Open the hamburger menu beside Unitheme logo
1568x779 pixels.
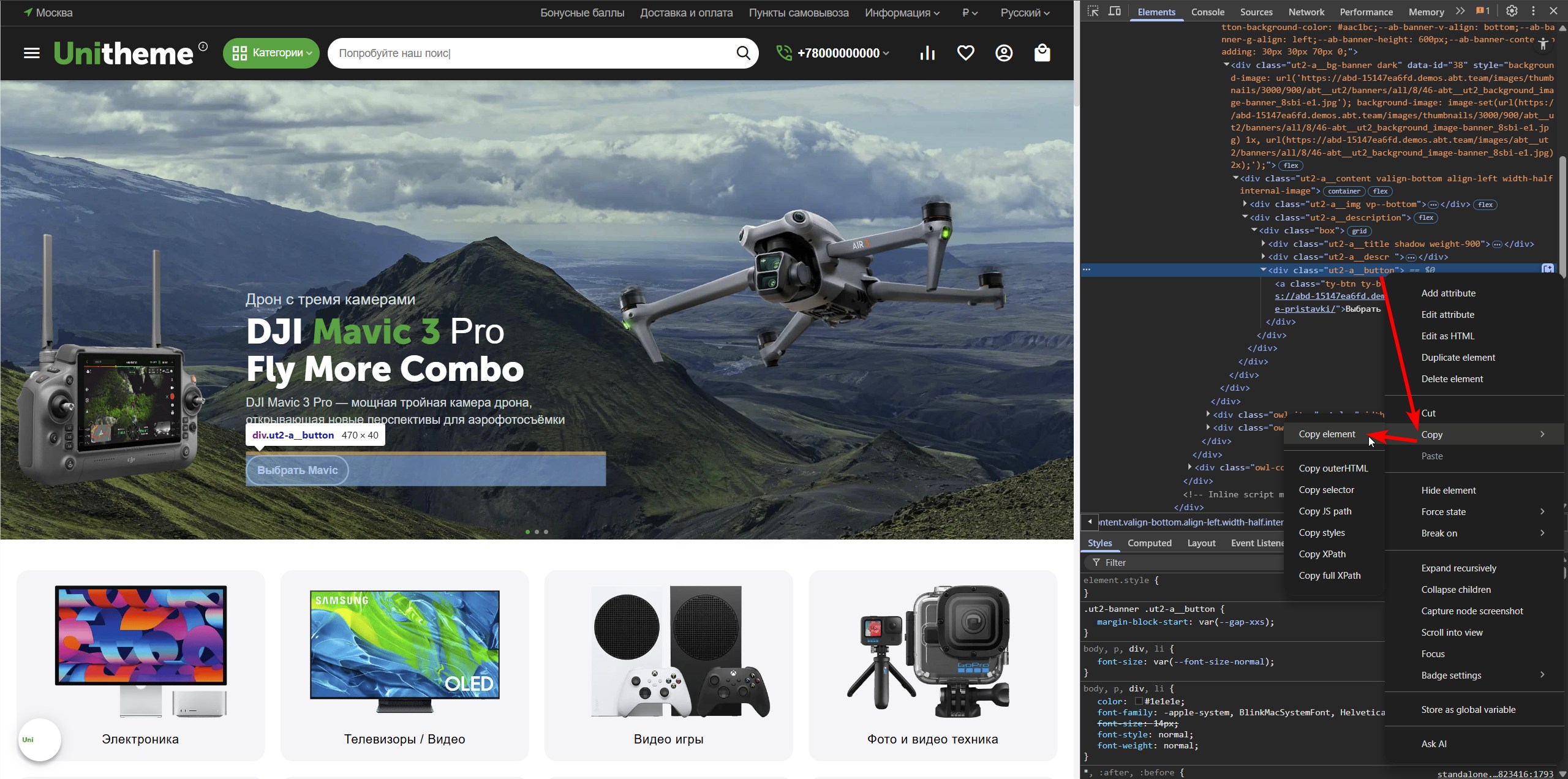point(32,53)
